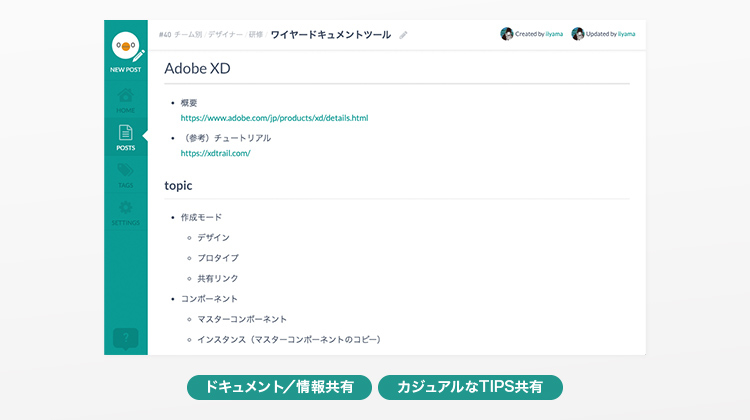The image size is (750, 420).
Task: Click the チーム別 breadcrumb
Action: tap(188, 34)
